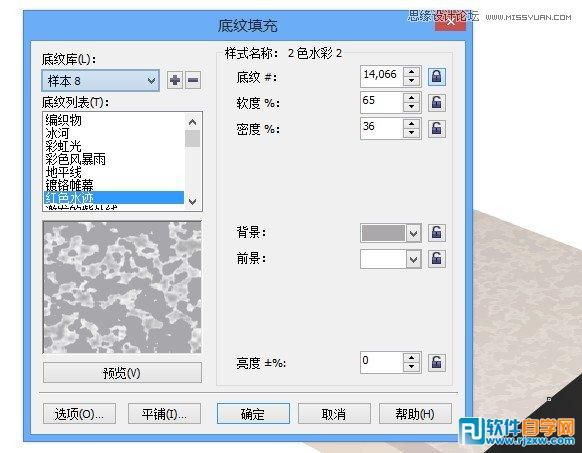This screenshot has width=582, height=453.
Task: Increase texture number with up arrow
Action: [x=411, y=72]
